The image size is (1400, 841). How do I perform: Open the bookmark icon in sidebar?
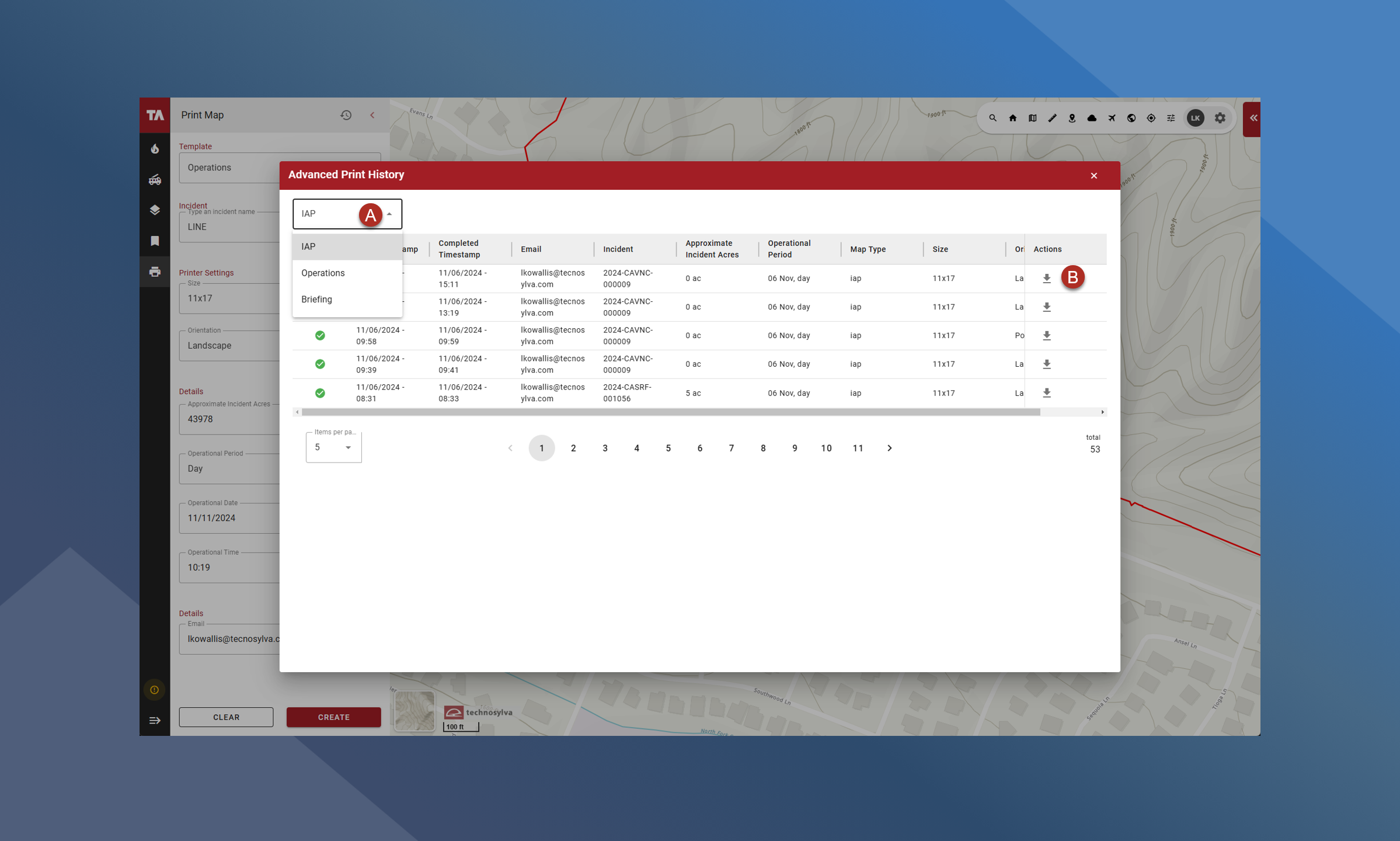pyautogui.click(x=155, y=241)
